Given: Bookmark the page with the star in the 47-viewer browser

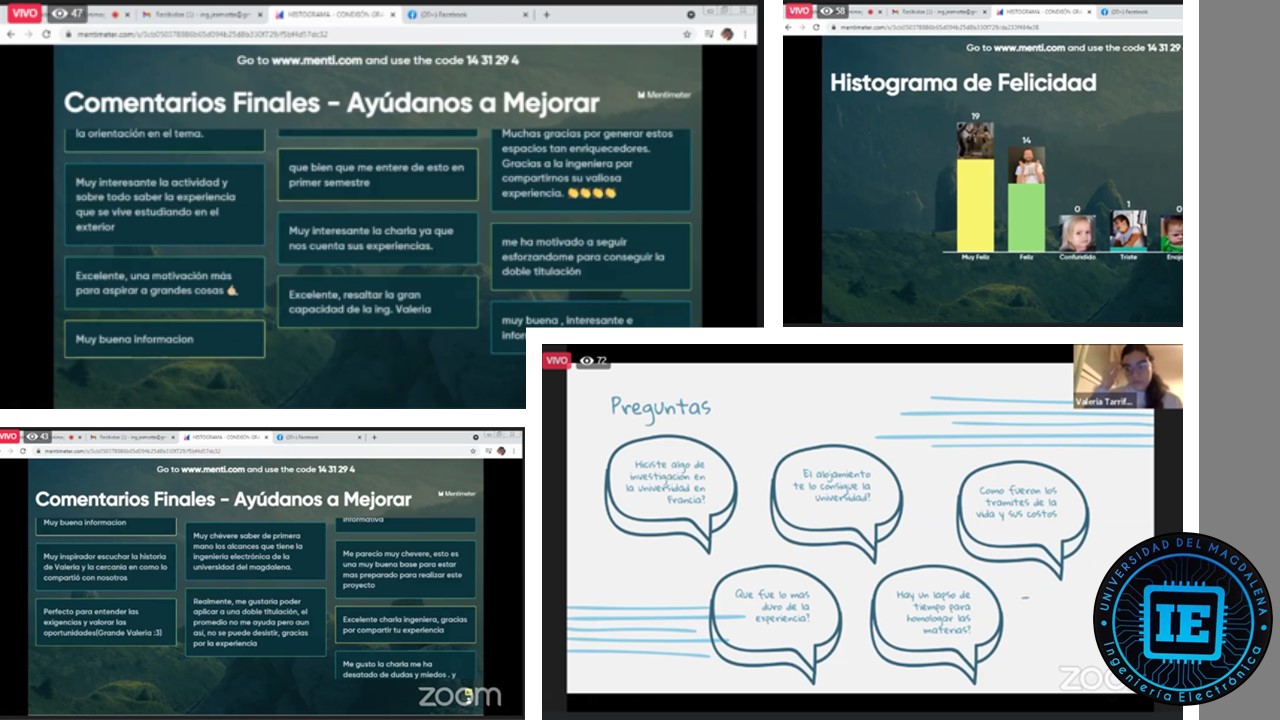Looking at the screenshot, I should [x=687, y=34].
